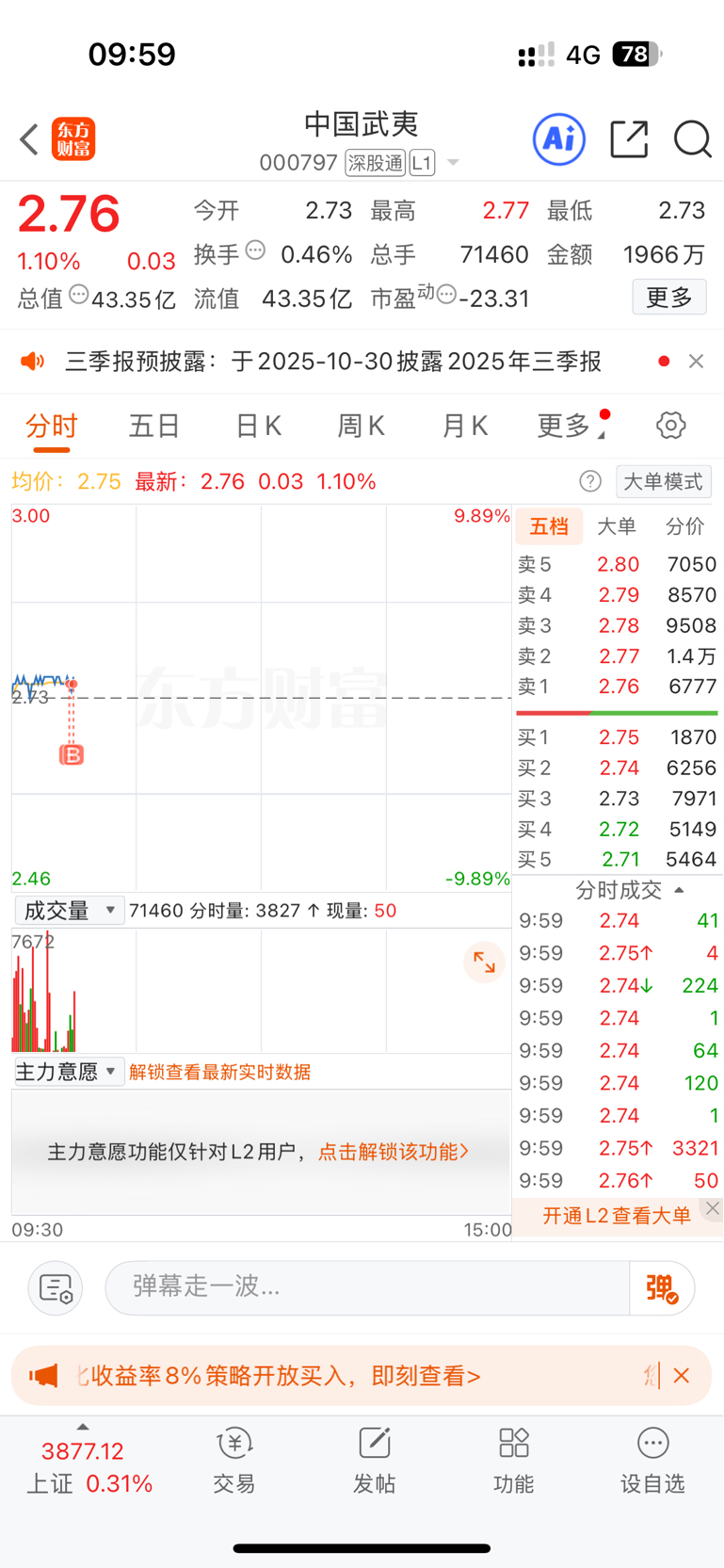
Task: Switch to the 月K tab
Action: point(465,426)
